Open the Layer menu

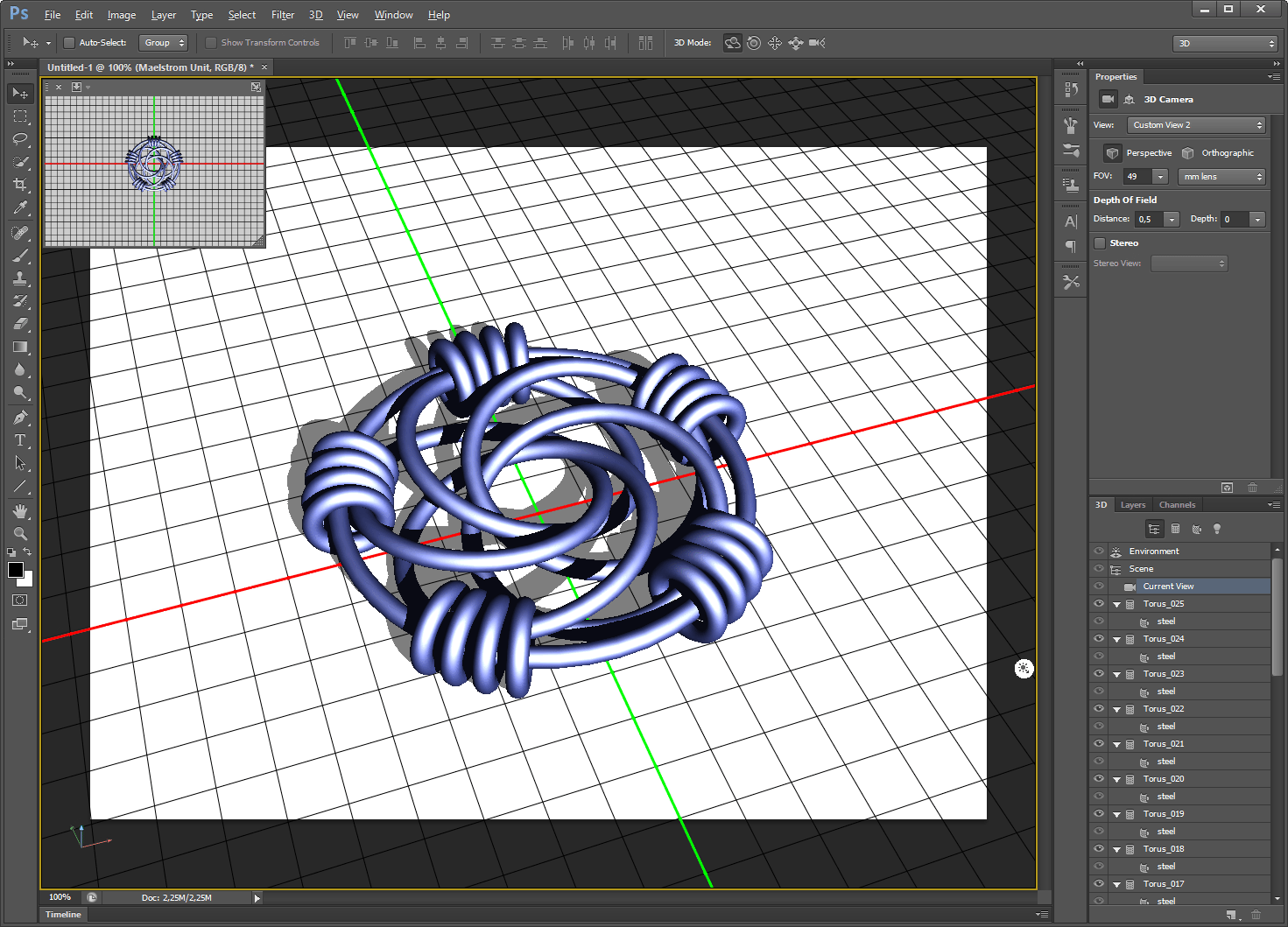pyautogui.click(x=164, y=15)
